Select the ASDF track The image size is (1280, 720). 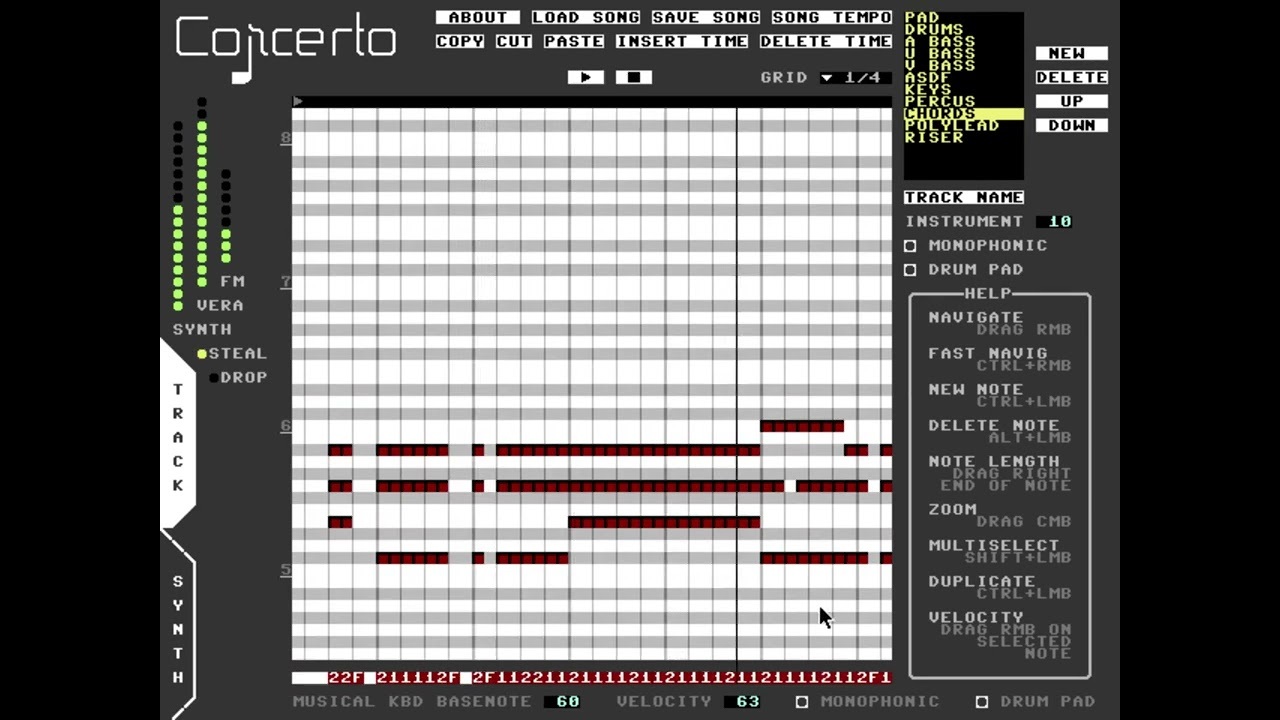(964, 78)
